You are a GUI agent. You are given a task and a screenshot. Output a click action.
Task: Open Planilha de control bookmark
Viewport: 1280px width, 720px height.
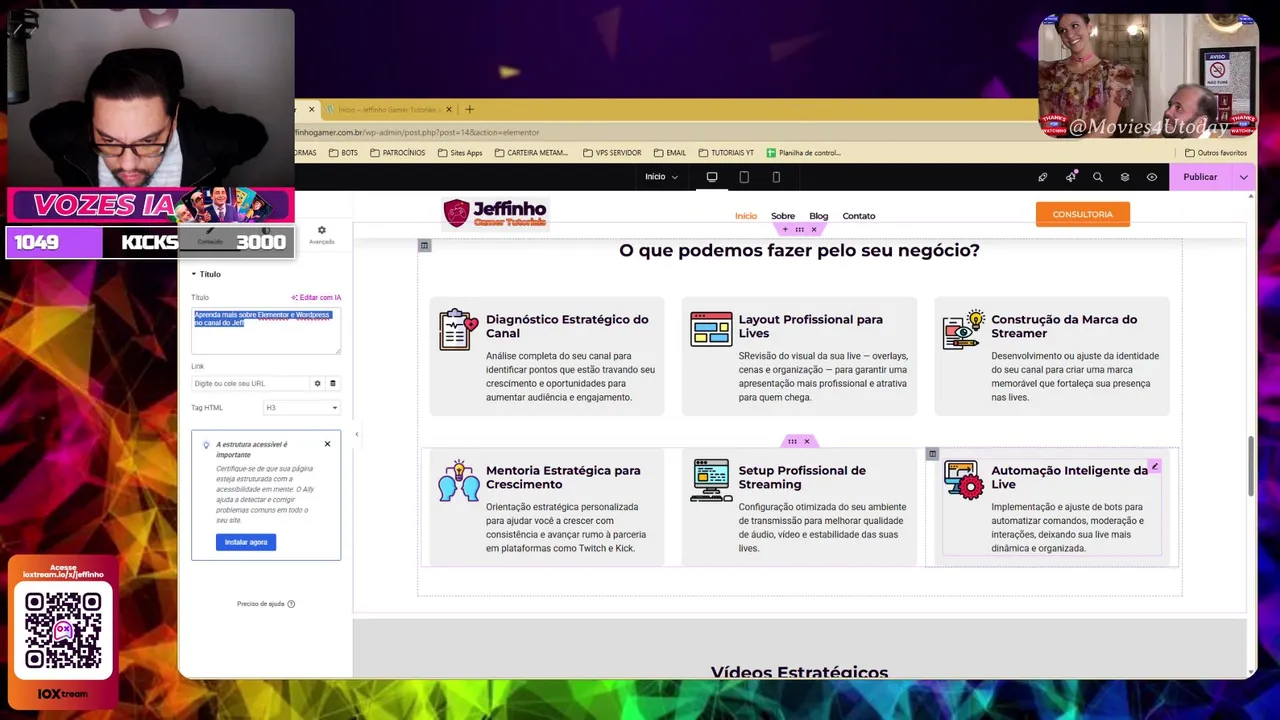pyautogui.click(x=804, y=153)
